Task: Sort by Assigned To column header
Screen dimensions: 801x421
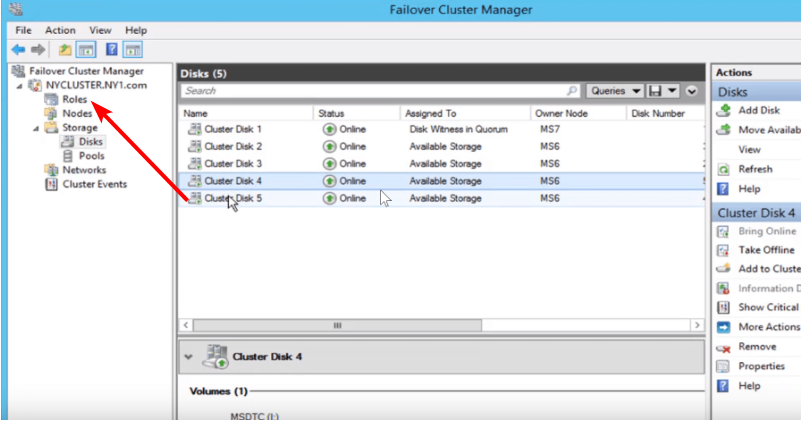Action: pyautogui.click(x=465, y=113)
